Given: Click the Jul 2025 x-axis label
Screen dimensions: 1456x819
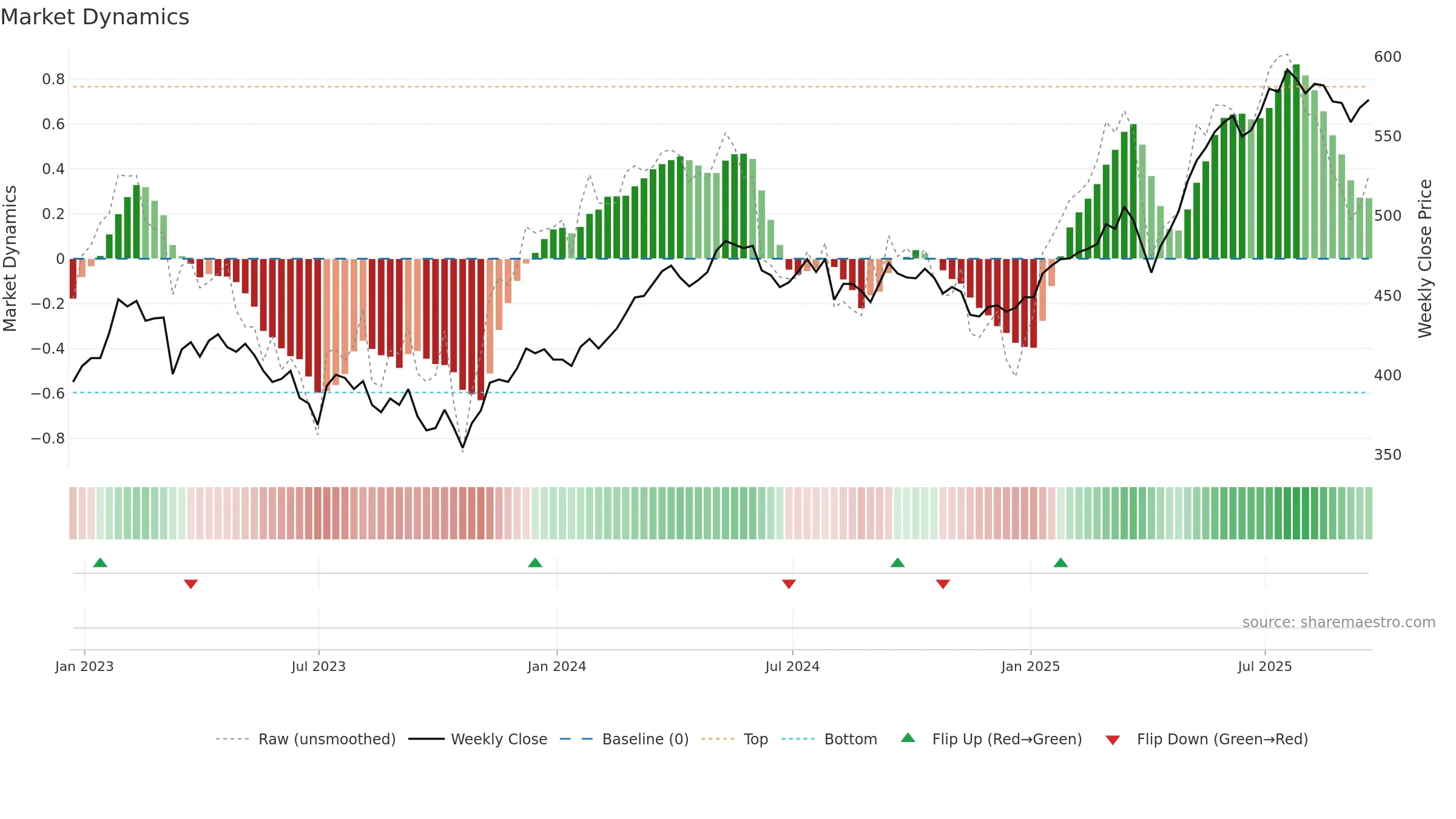Looking at the screenshot, I should coord(1265,666).
